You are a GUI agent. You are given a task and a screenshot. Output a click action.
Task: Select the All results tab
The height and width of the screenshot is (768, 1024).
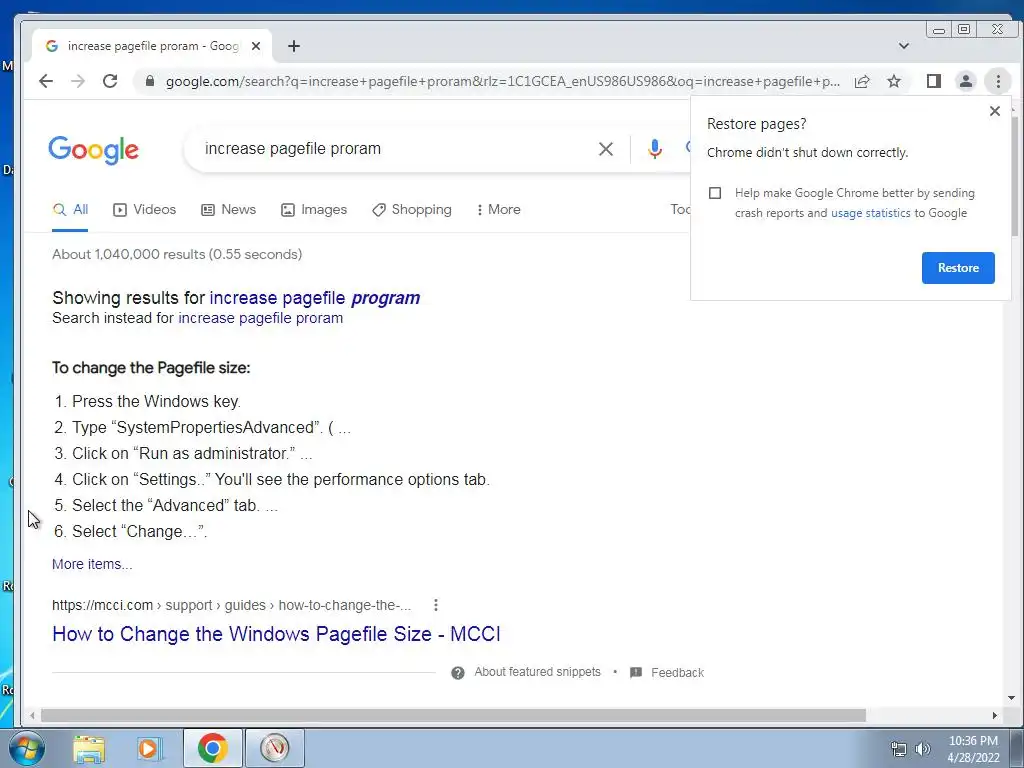pyautogui.click(x=71, y=210)
